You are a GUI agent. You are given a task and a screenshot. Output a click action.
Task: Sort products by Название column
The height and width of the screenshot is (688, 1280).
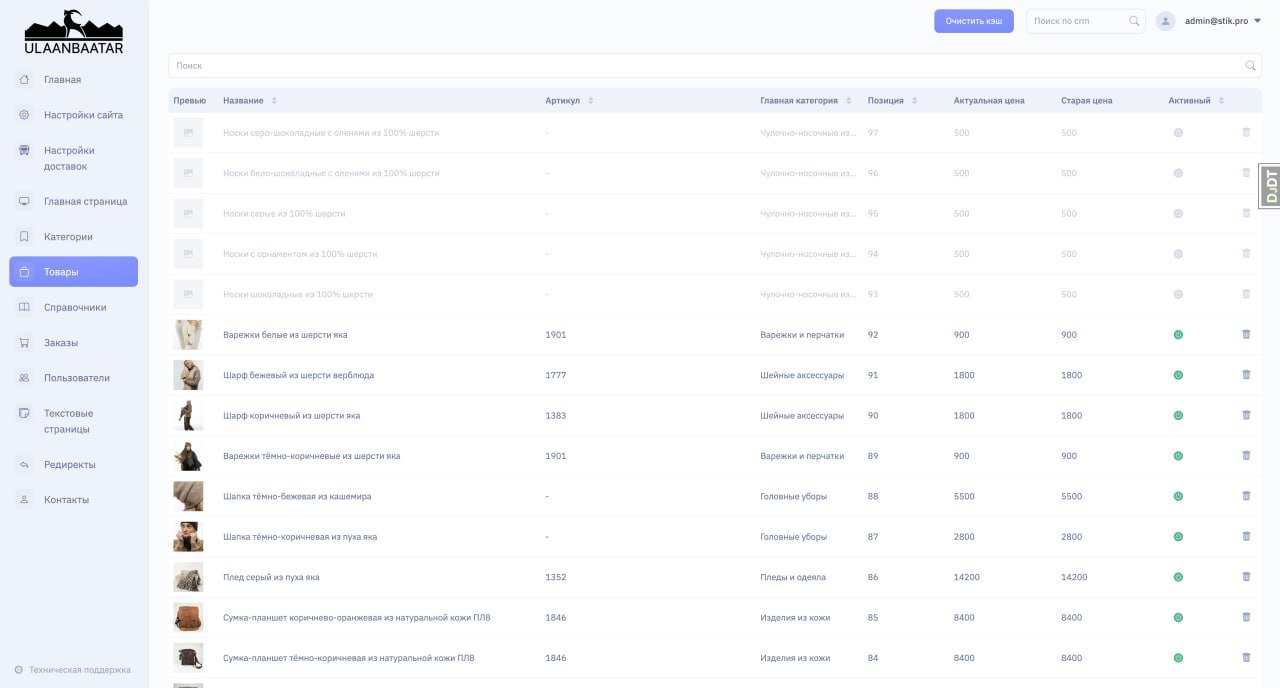pyautogui.click(x=274, y=101)
